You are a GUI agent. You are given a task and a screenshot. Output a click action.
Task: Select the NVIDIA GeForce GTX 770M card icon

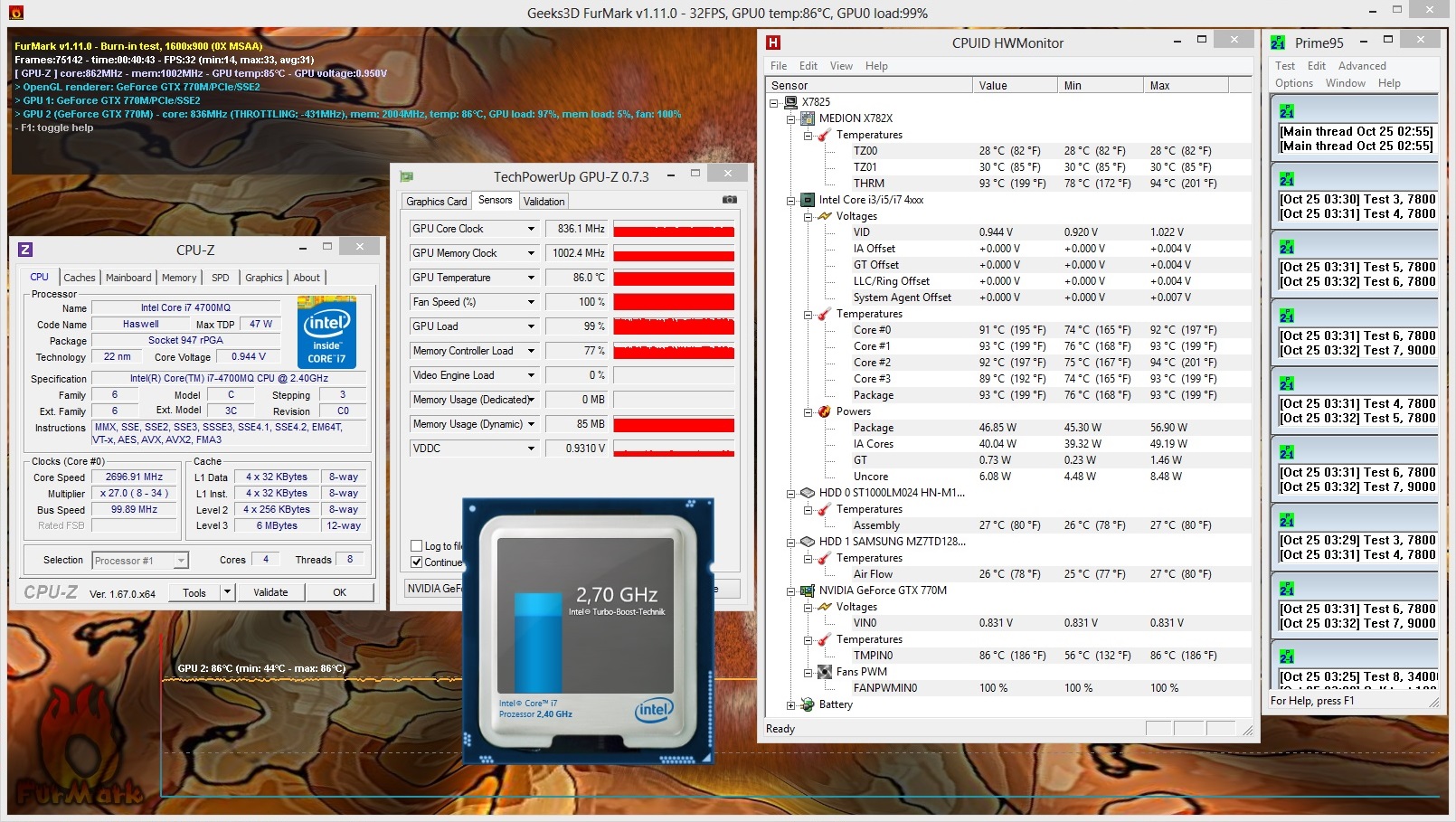click(808, 591)
